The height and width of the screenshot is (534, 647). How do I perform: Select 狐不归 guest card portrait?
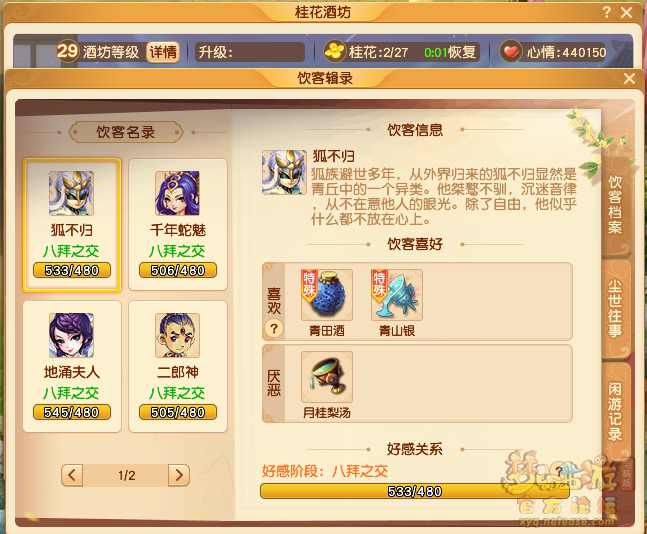(x=71, y=193)
